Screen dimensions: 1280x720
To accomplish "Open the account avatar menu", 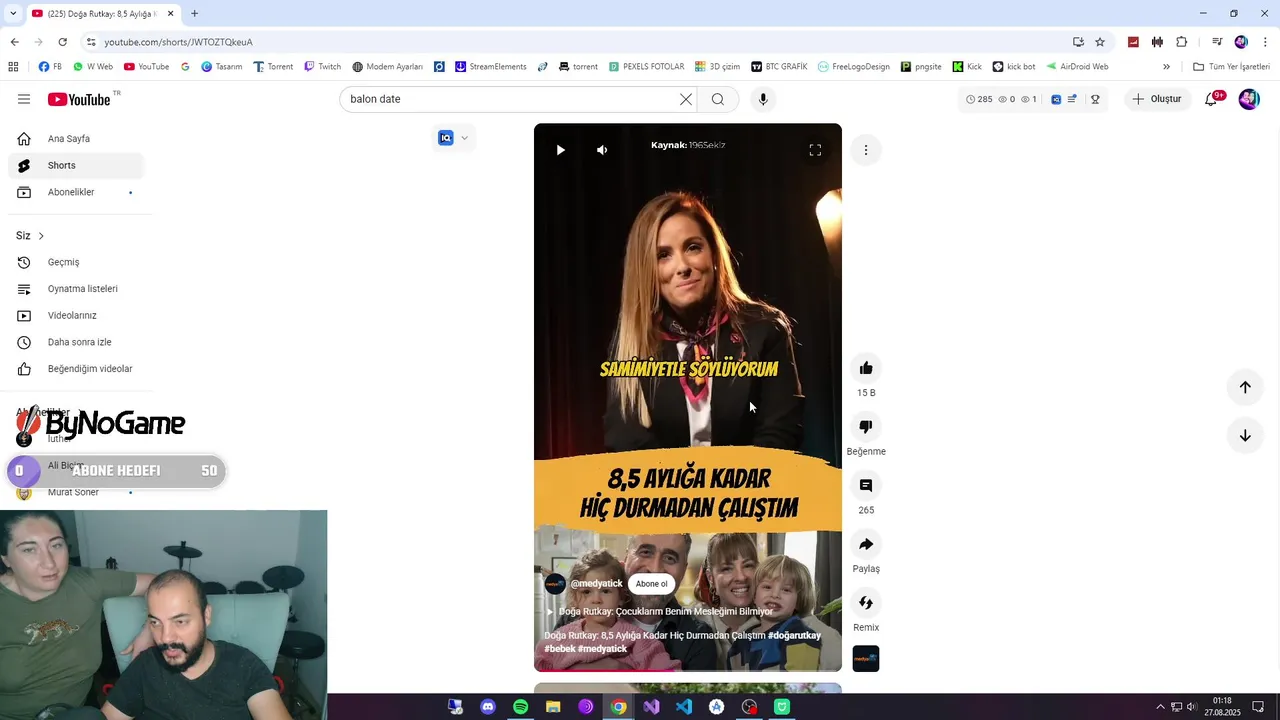I will point(1249,99).
